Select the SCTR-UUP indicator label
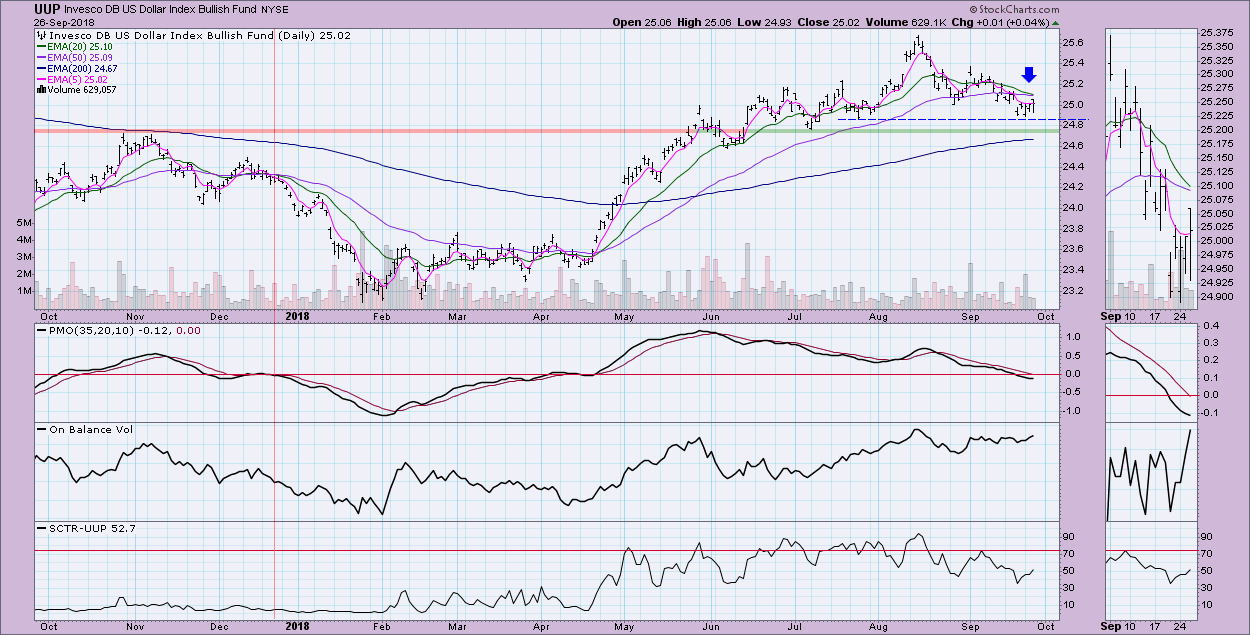The width and height of the screenshot is (1250, 635). (x=78, y=527)
